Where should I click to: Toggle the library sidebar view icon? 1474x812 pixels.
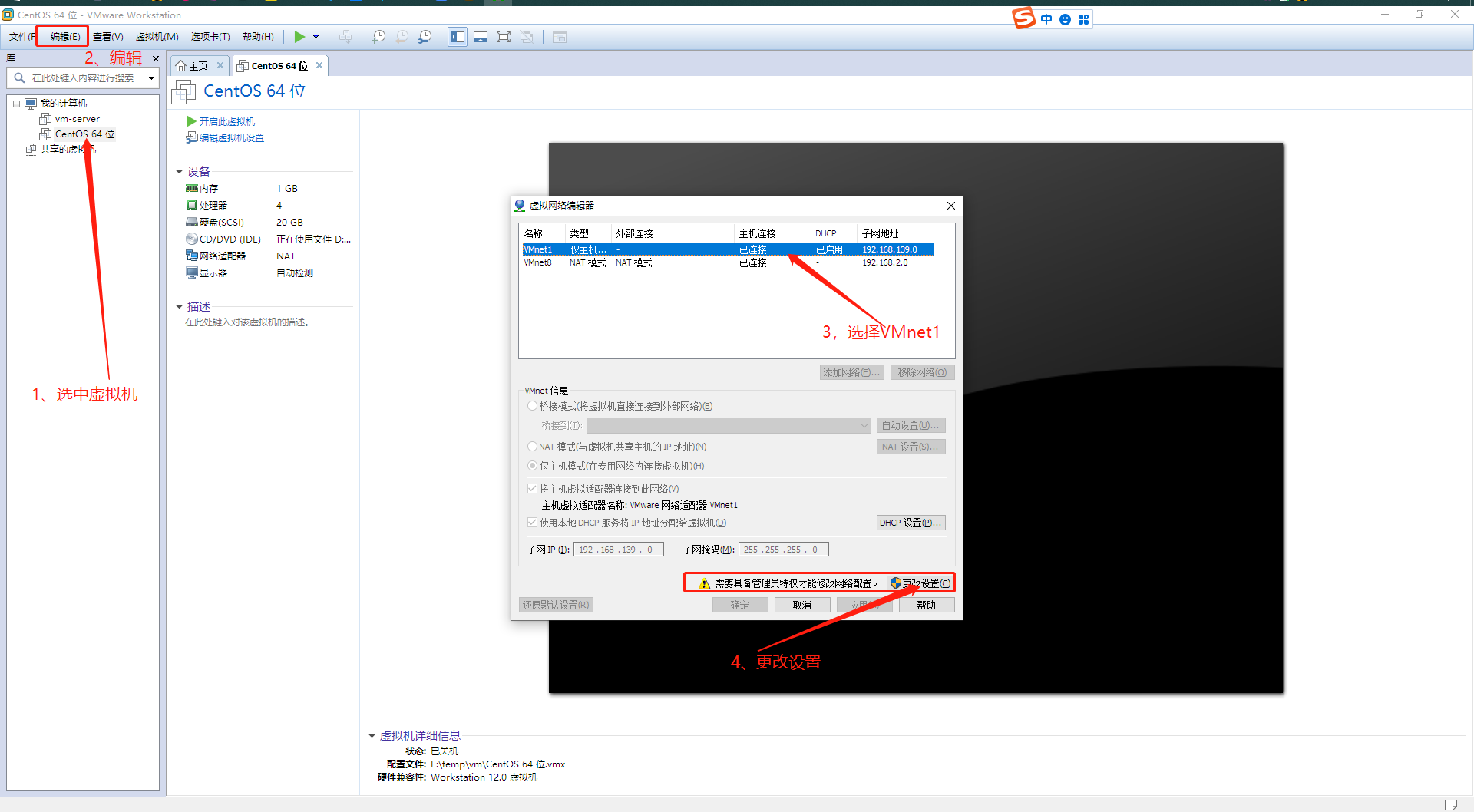(x=458, y=37)
